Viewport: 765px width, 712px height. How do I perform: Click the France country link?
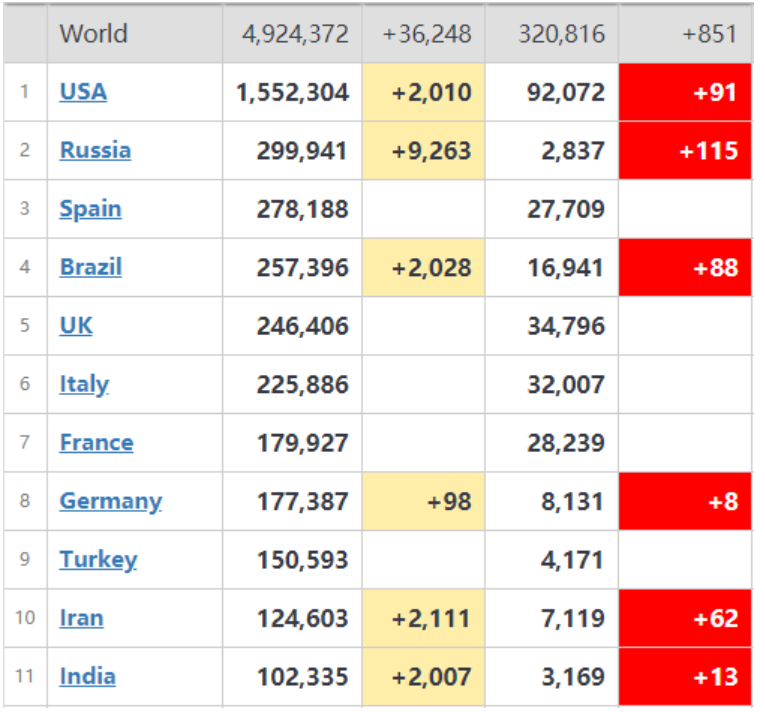(x=96, y=442)
